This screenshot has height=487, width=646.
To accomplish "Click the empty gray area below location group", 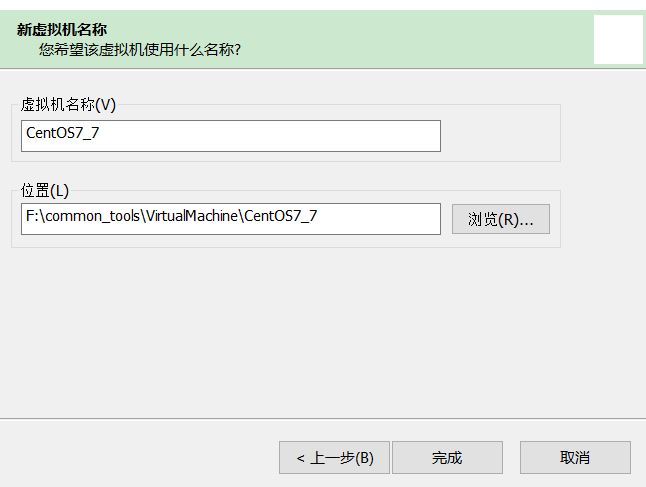I will [x=300, y=330].
